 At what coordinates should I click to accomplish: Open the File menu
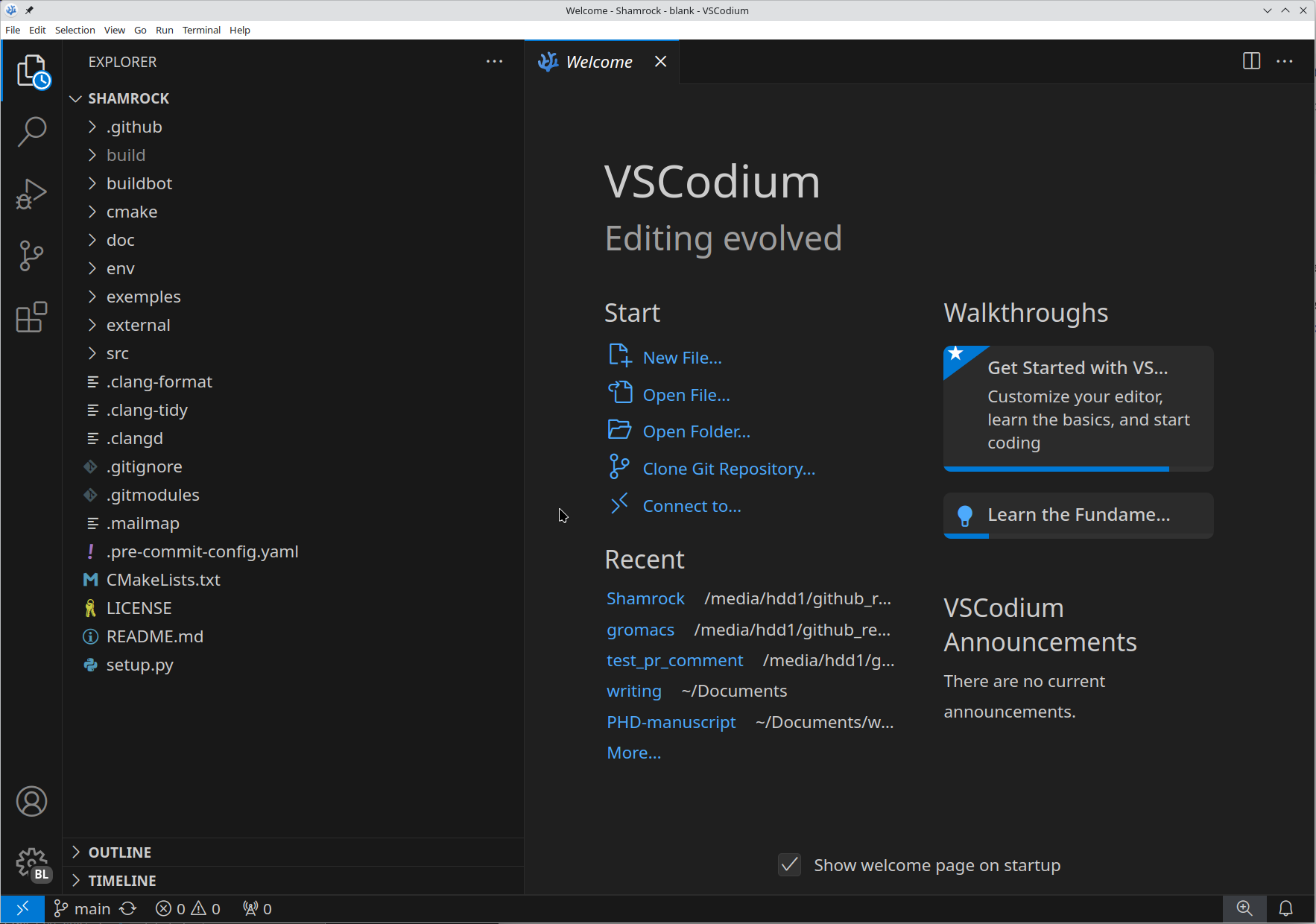pyautogui.click(x=13, y=30)
